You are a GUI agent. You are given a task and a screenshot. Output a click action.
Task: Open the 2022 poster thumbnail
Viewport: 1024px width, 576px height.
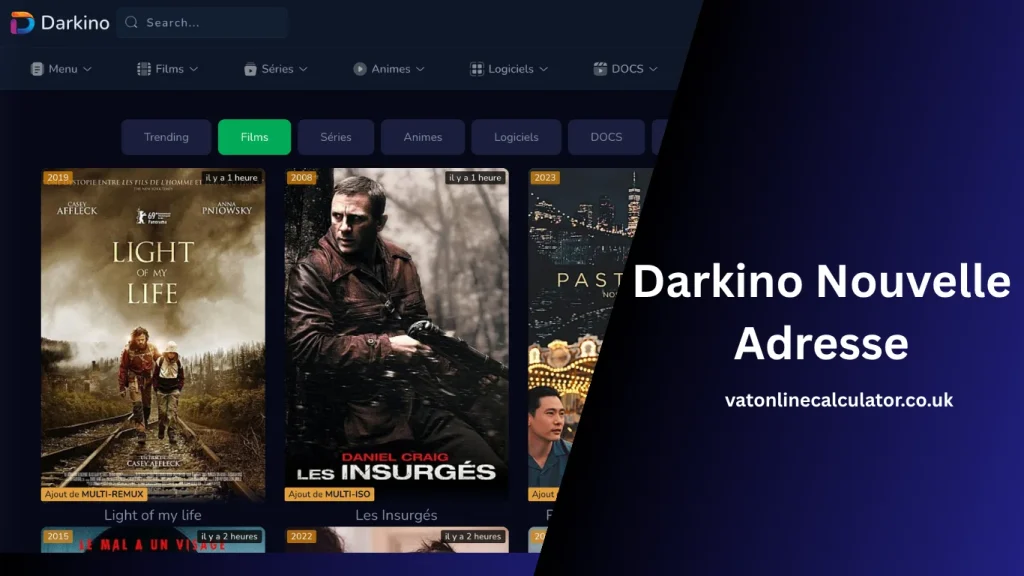[x=396, y=540]
